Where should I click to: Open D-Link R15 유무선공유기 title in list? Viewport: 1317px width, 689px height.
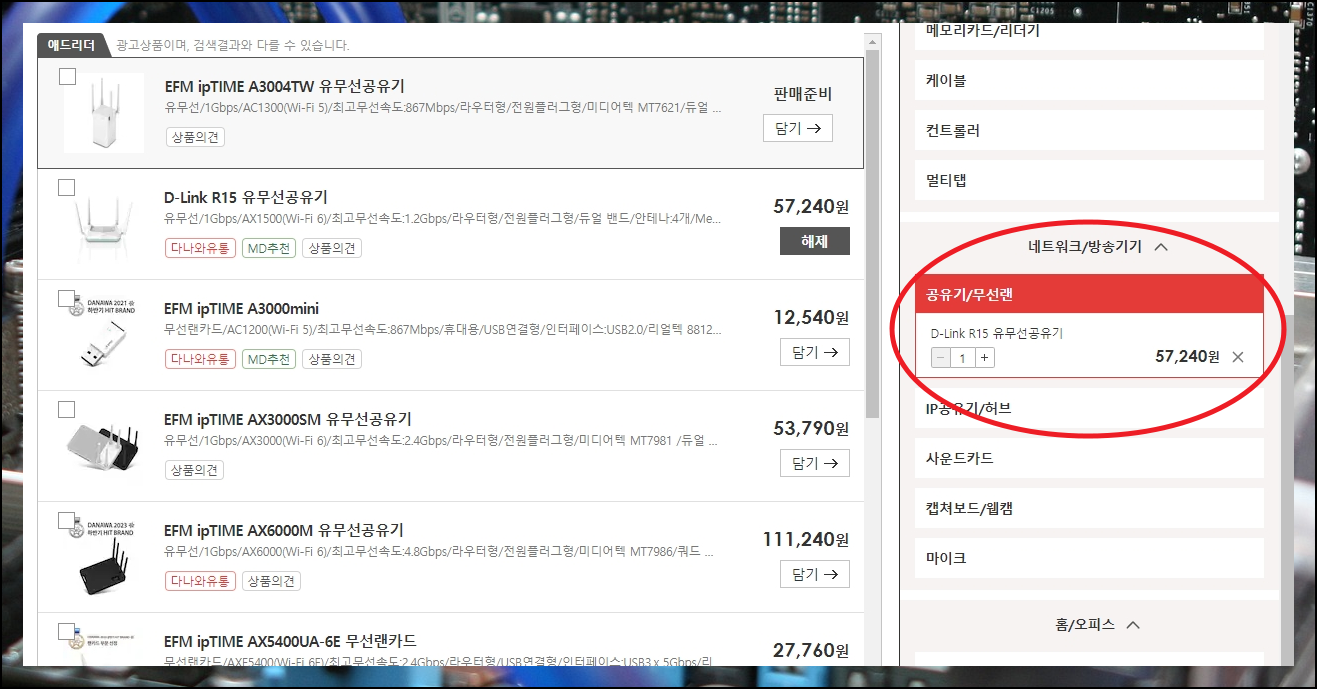point(246,197)
